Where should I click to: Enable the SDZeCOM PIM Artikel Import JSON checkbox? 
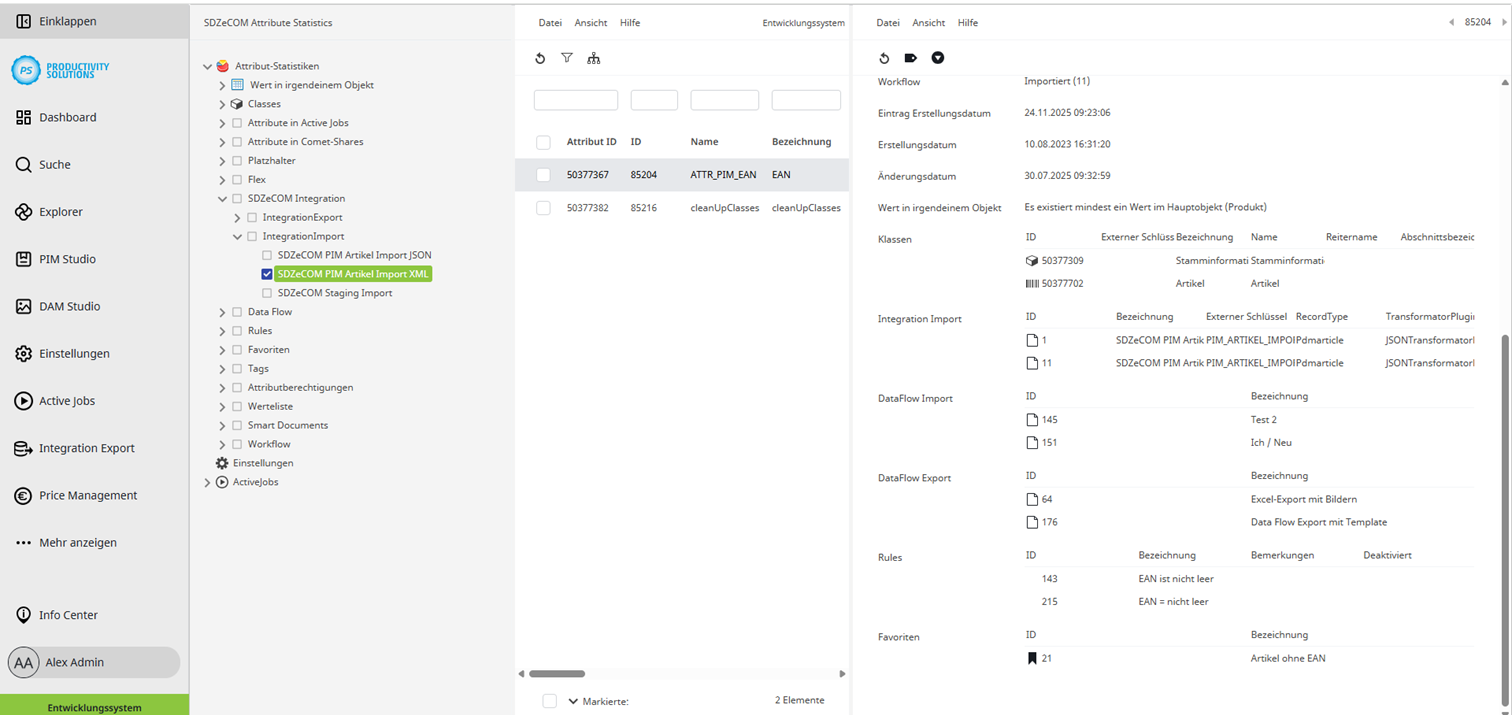[267, 255]
